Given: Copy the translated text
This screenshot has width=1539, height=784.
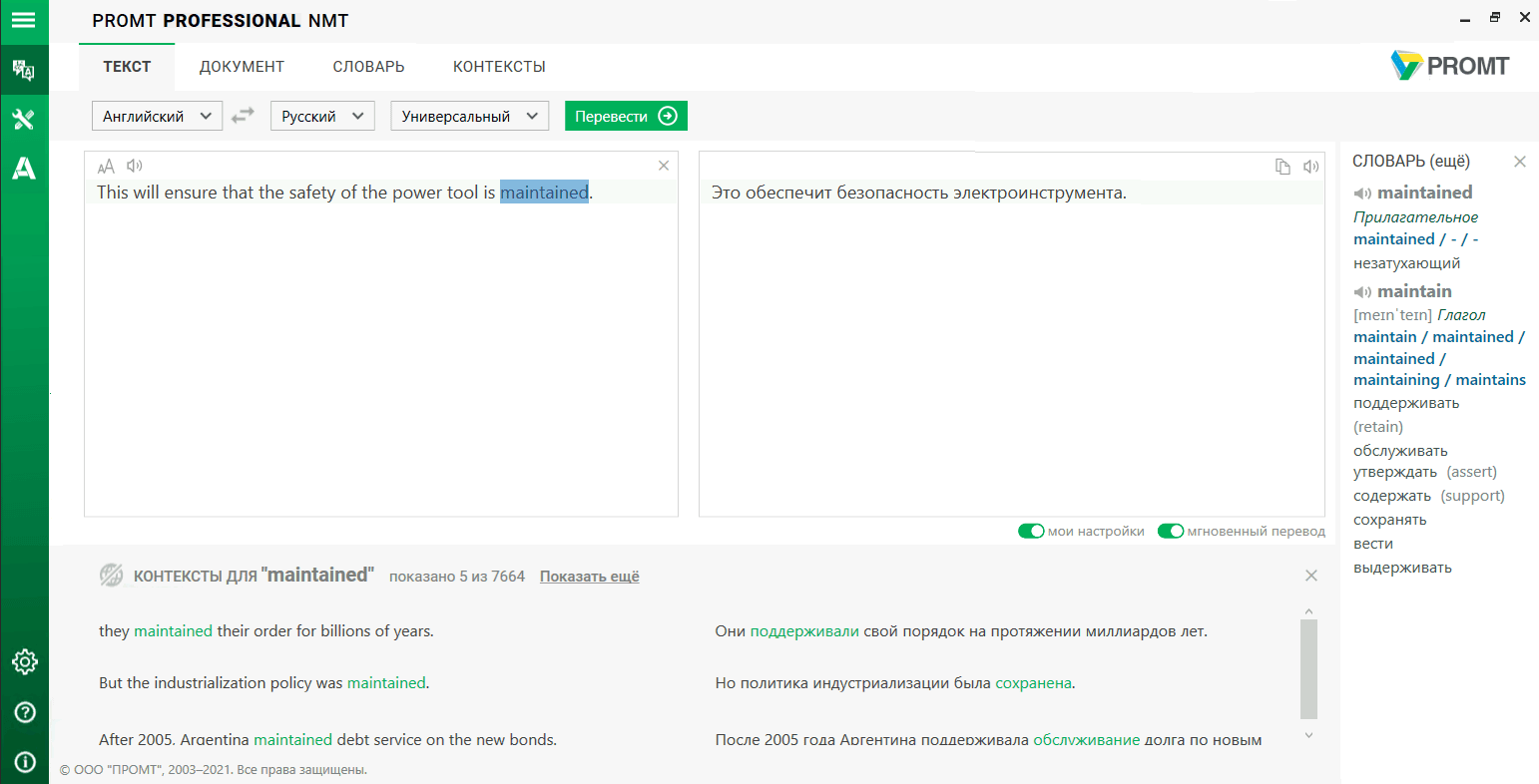Looking at the screenshot, I should (1283, 167).
